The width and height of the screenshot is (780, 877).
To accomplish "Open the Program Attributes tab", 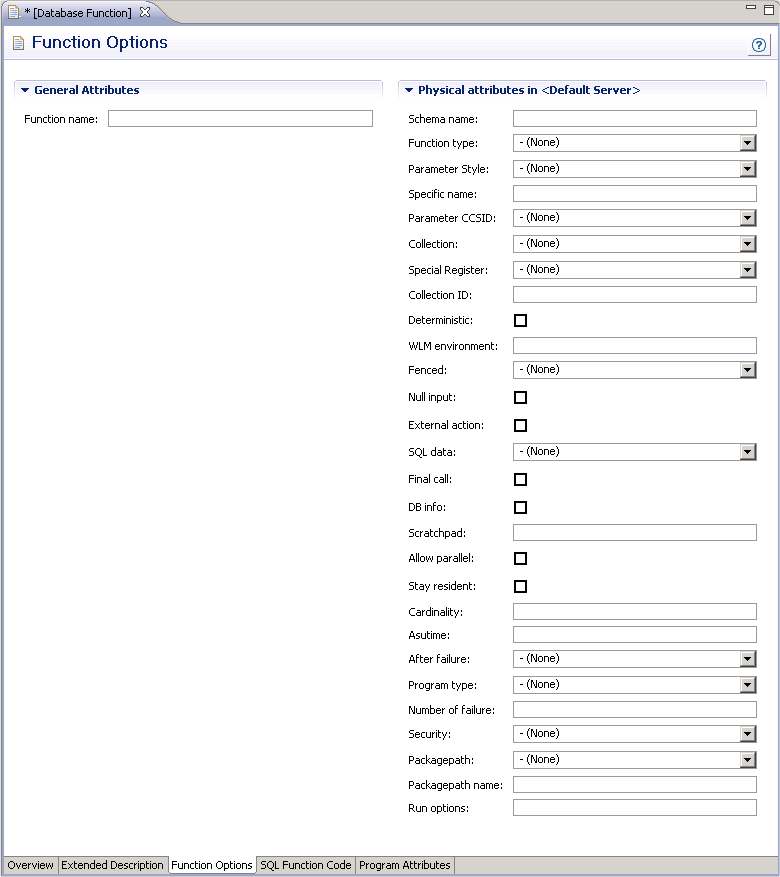I will (404, 865).
